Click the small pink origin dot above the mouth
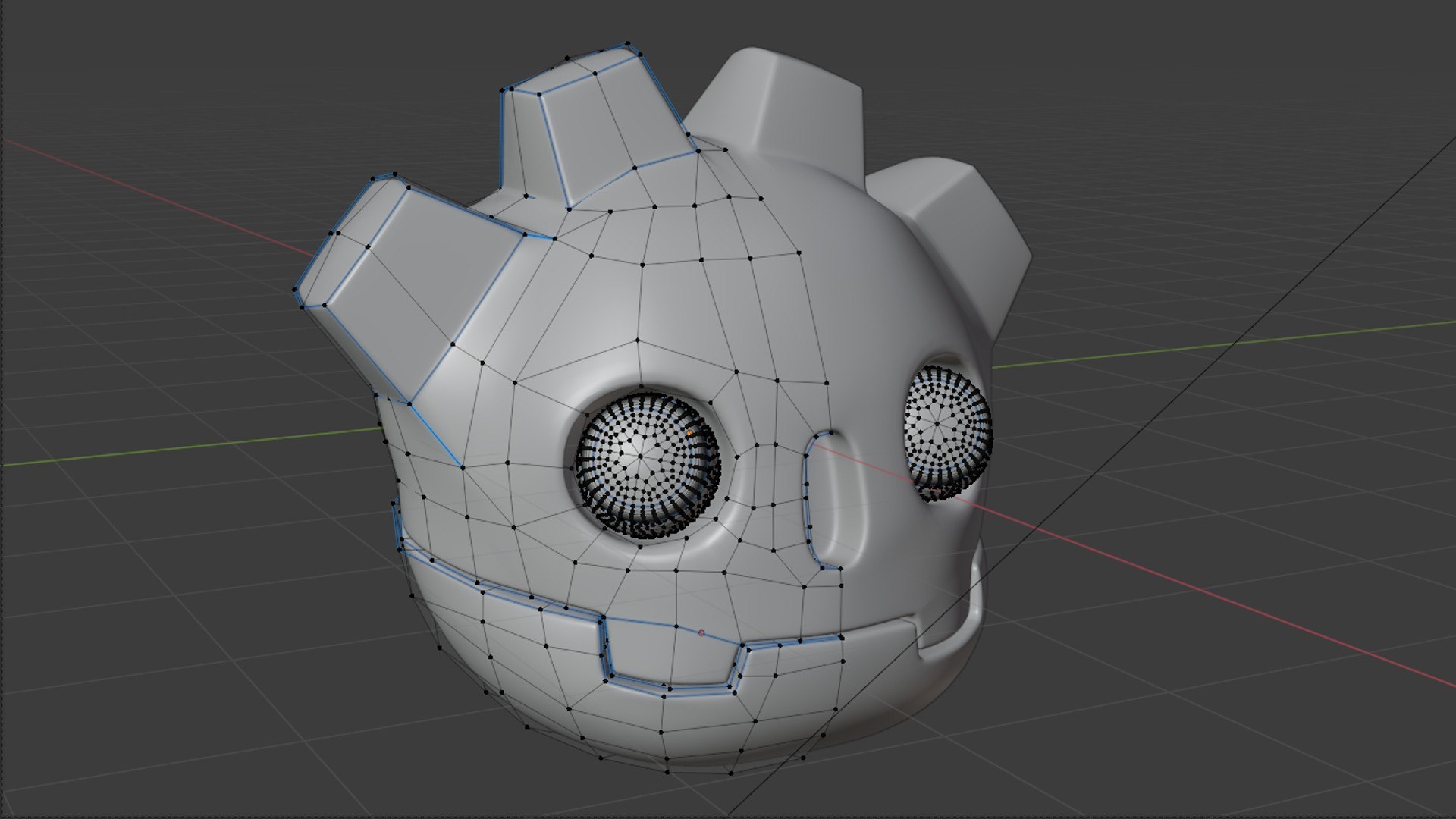Image resolution: width=1456 pixels, height=819 pixels. [701, 632]
